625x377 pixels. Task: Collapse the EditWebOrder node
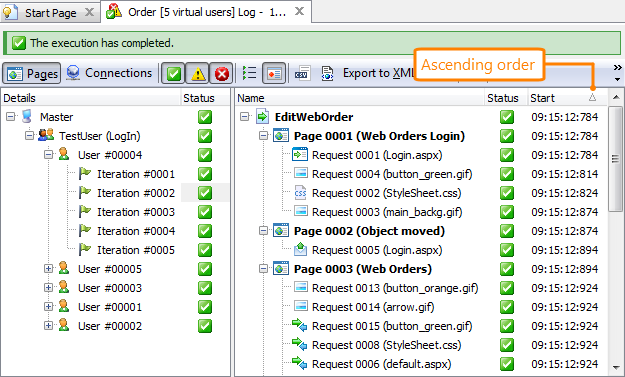244,117
